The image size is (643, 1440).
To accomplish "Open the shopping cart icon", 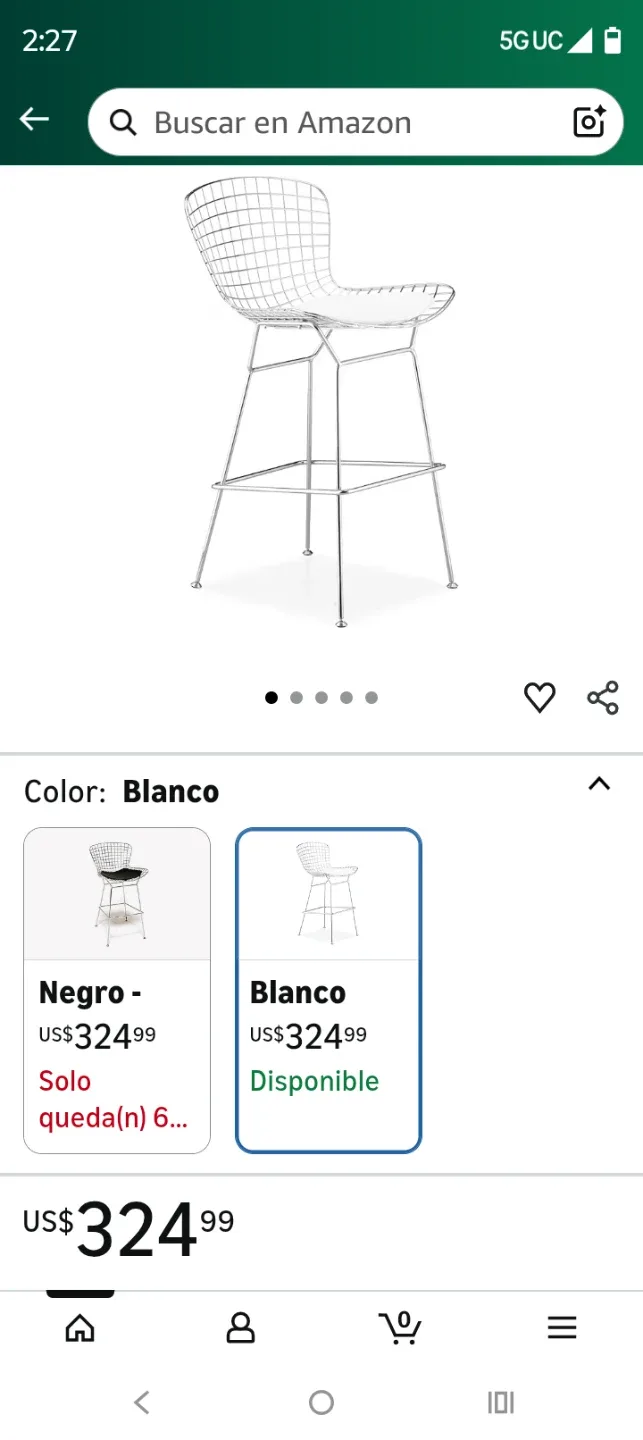I will click(x=401, y=1328).
